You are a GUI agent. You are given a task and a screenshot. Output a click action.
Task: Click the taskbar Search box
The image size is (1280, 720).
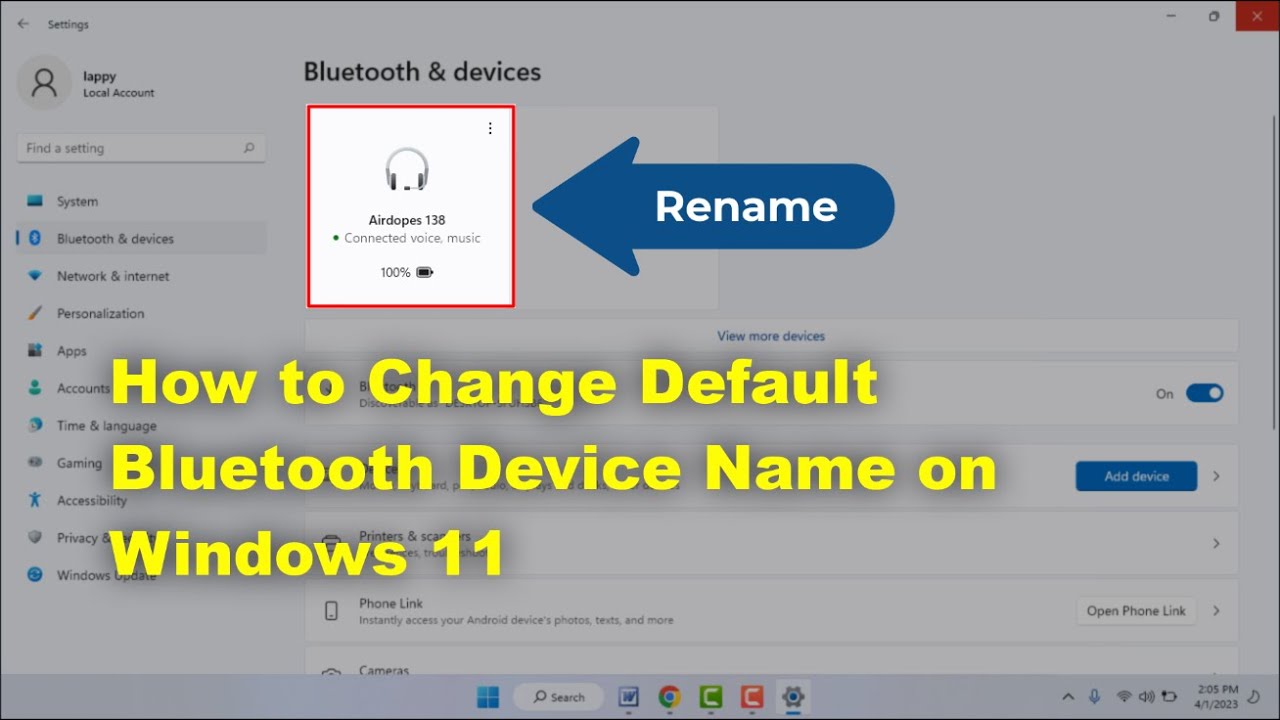pos(558,697)
